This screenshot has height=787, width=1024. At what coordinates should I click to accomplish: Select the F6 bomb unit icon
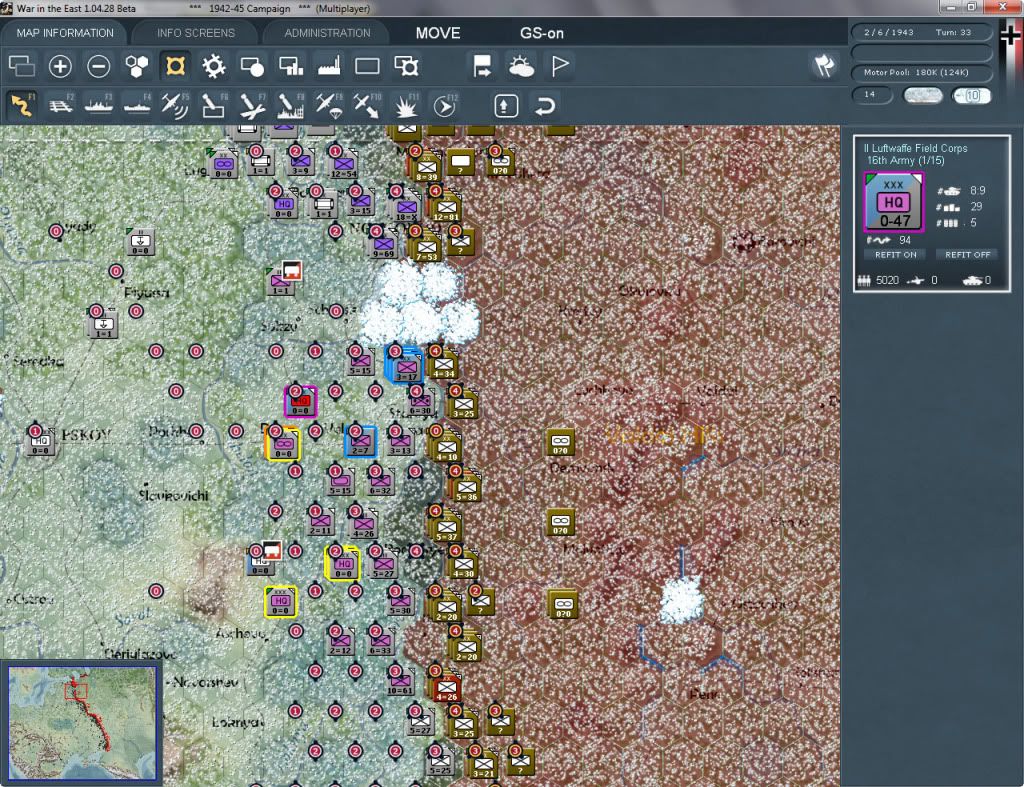point(214,105)
